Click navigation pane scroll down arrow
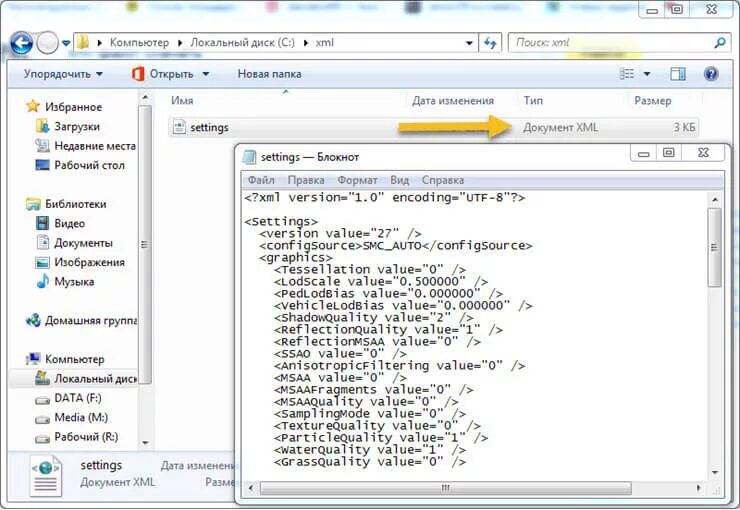Screen dimensions: 740x510 point(145,443)
